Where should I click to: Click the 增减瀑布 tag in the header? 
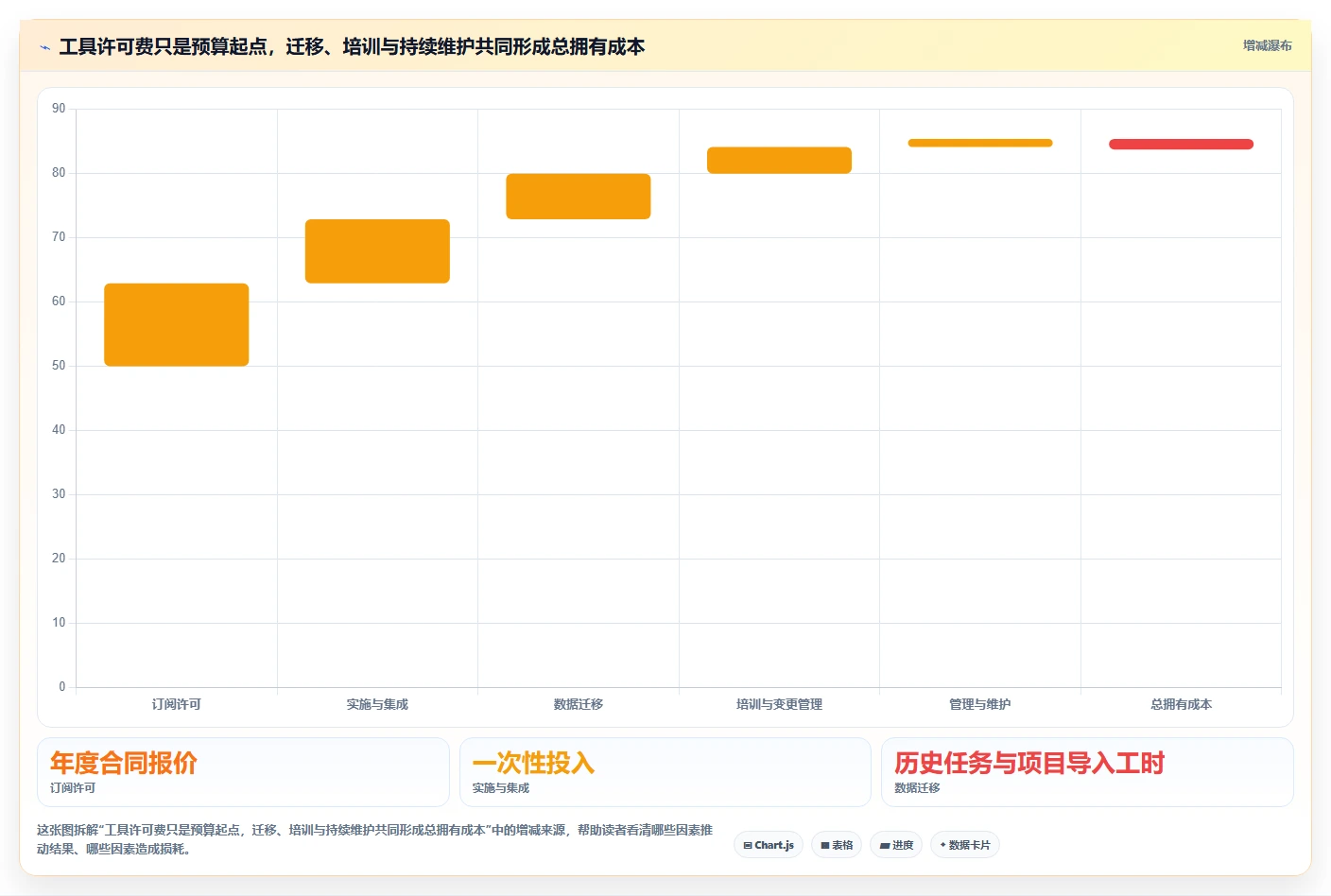click(1267, 45)
